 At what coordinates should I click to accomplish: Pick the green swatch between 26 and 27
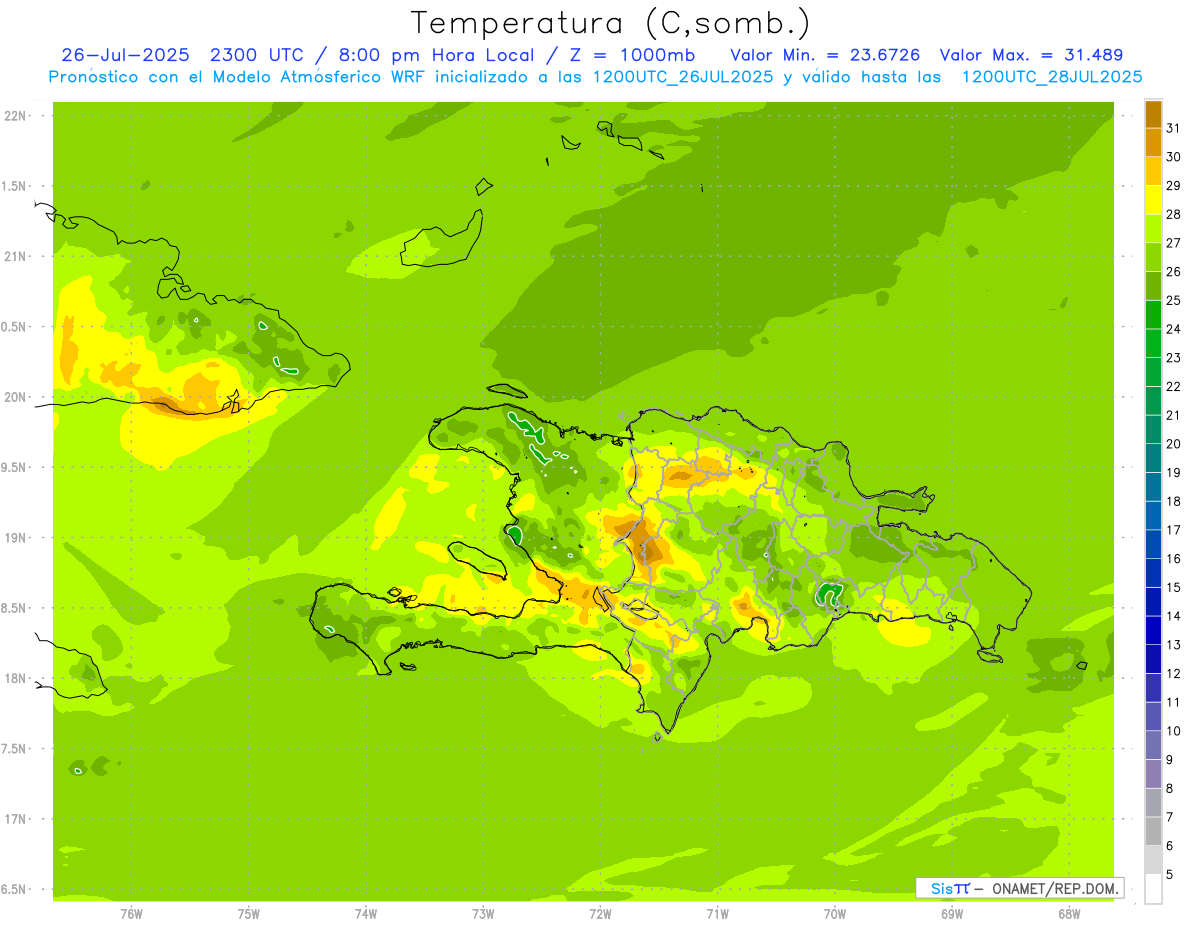coord(1153,257)
